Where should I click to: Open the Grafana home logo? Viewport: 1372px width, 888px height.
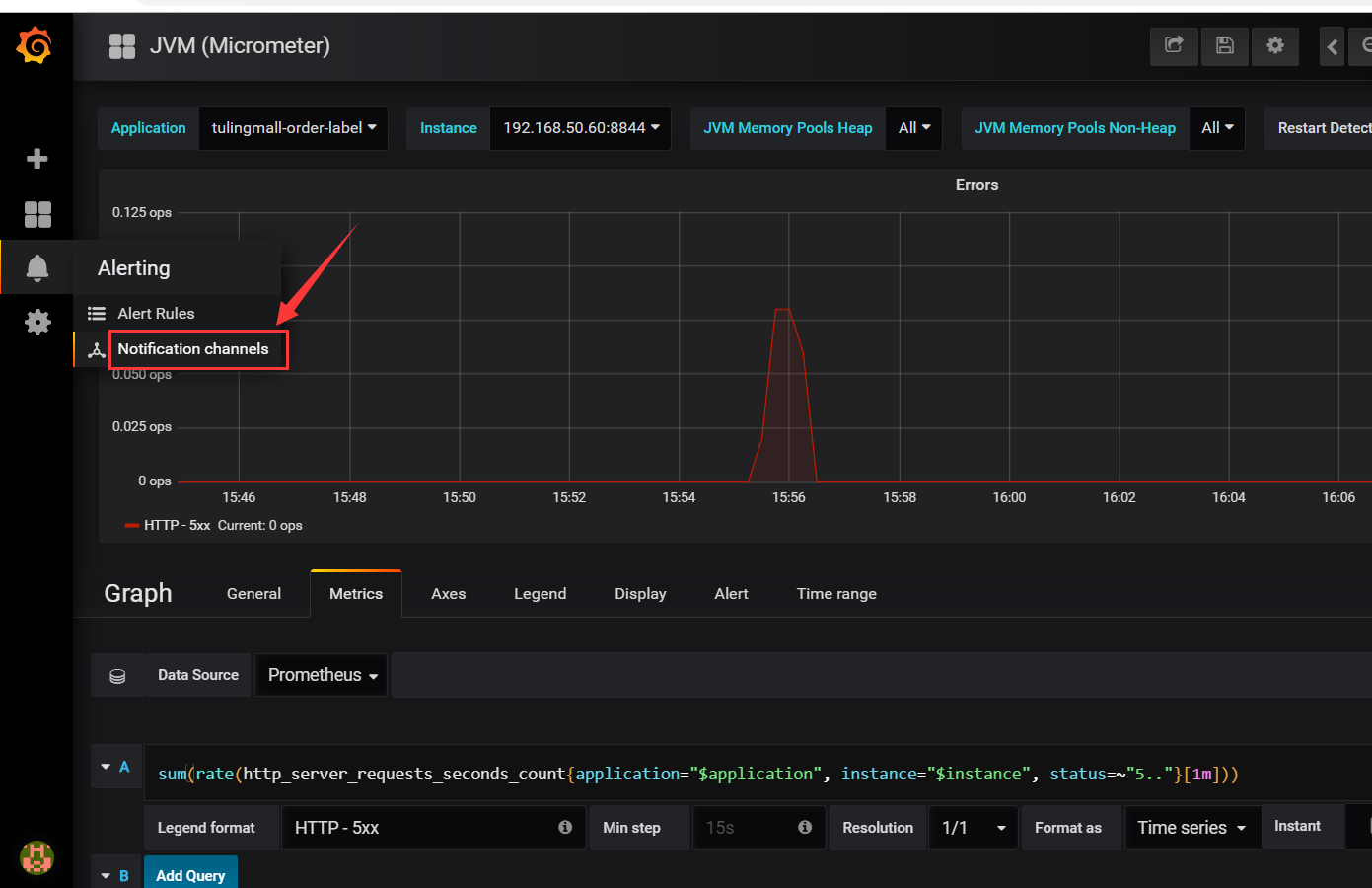tap(35, 45)
